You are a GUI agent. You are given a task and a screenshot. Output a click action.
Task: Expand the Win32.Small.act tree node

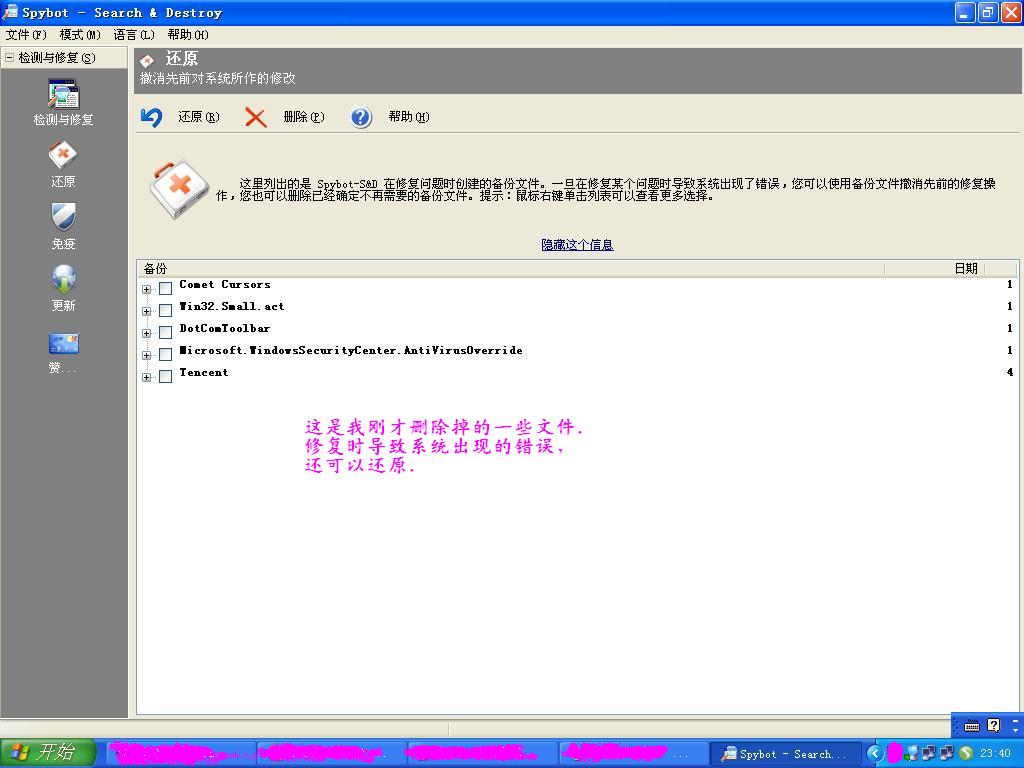point(146,312)
